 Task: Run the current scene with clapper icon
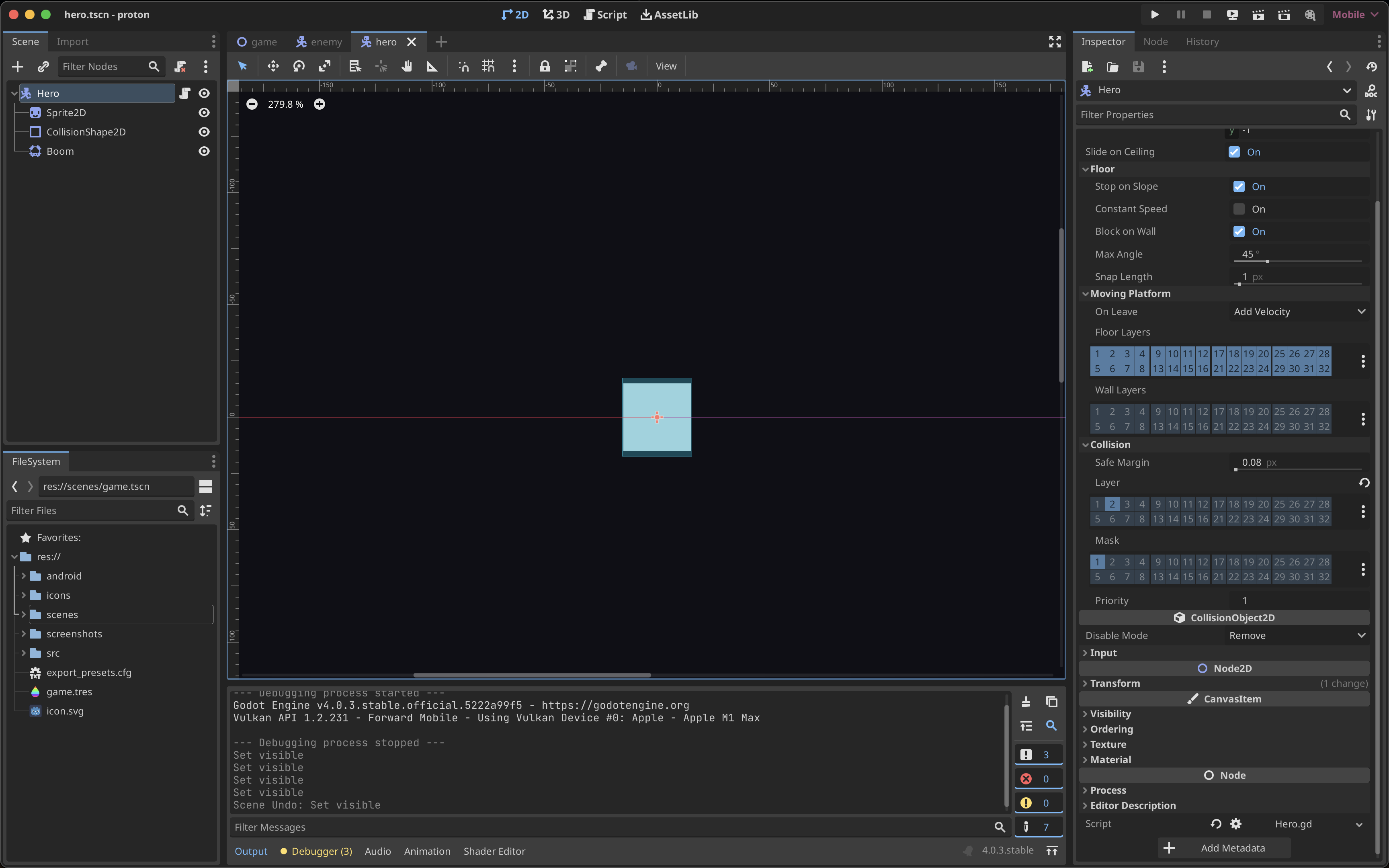click(x=1258, y=14)
